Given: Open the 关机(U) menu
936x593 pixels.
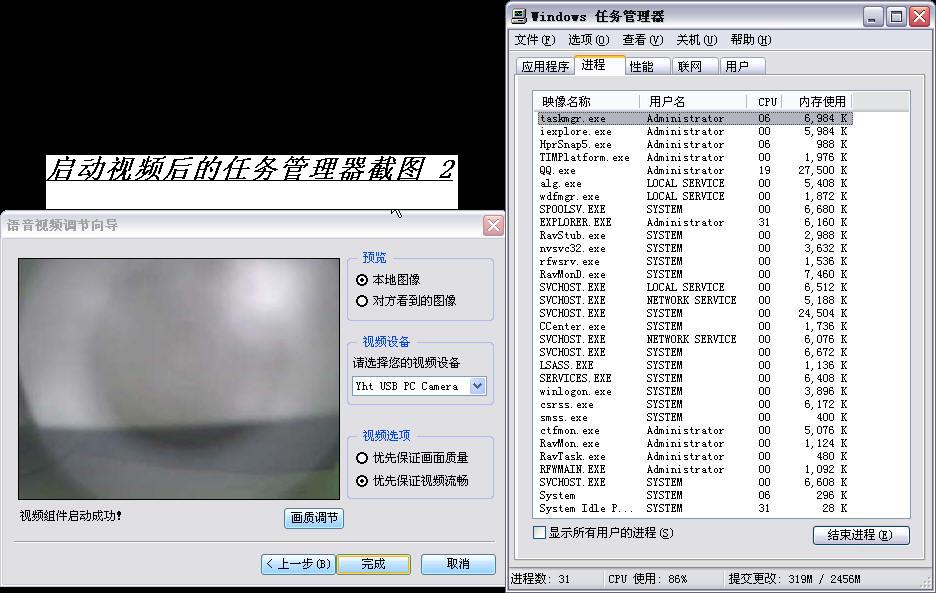Looking at the screenshot, I should click(697, 40).
